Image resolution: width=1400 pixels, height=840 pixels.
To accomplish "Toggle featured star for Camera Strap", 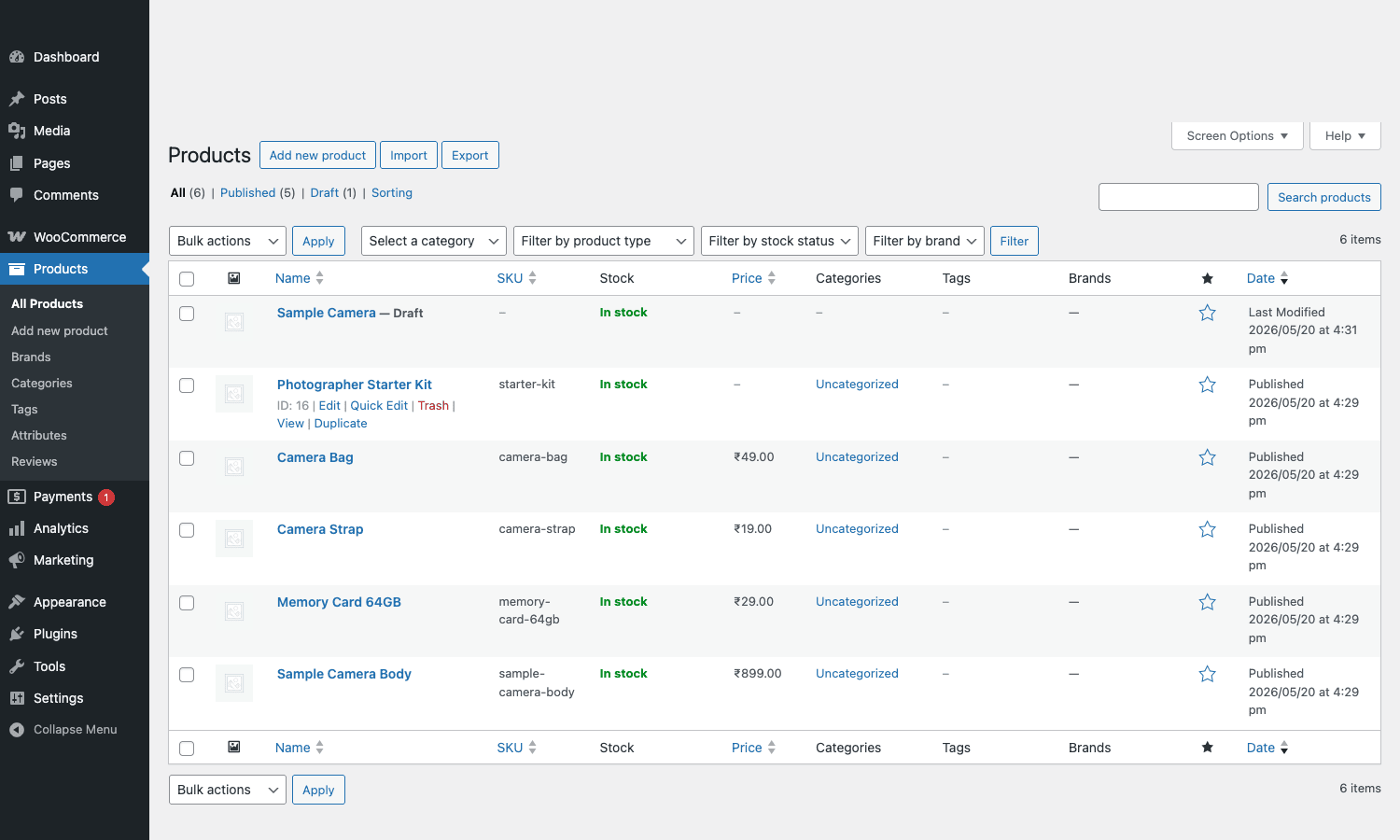I will click(x=1208, y=529).
